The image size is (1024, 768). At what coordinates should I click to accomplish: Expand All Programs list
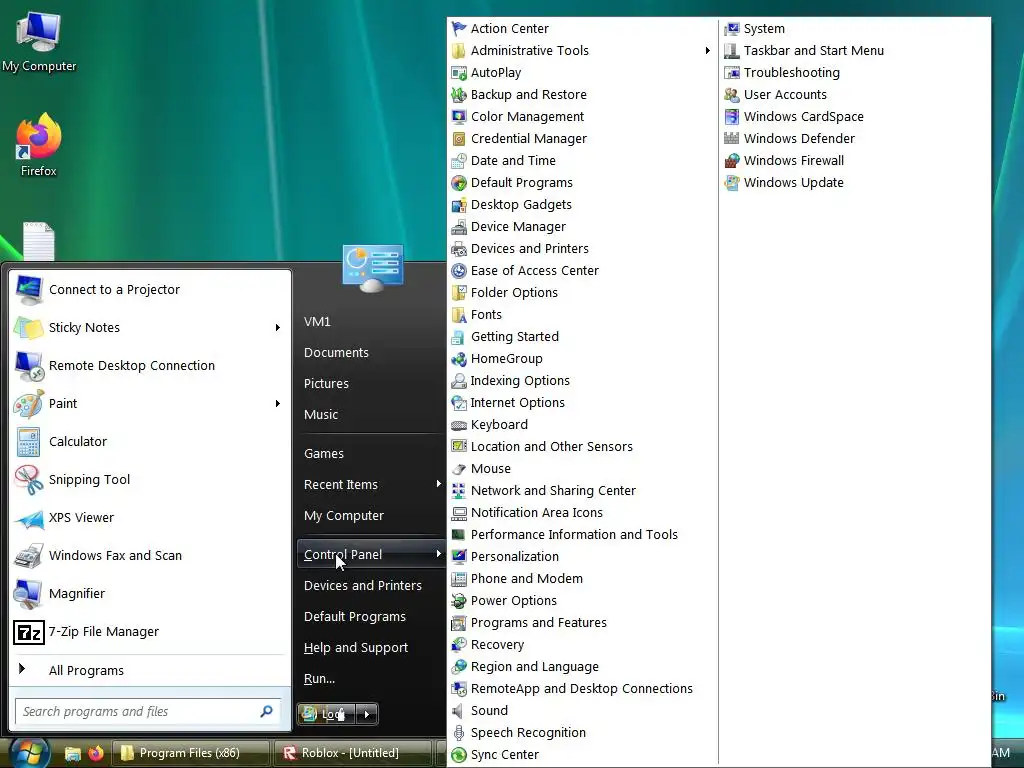(150, 671)
